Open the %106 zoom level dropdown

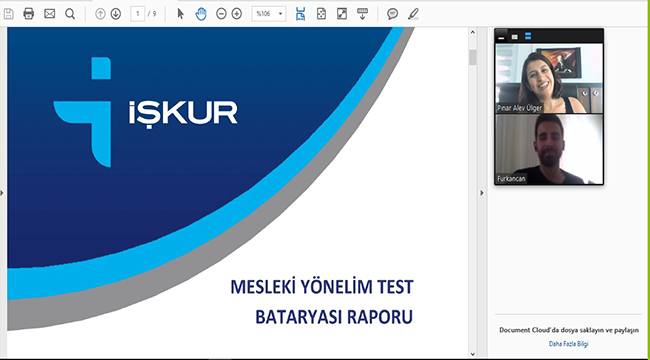[x=269, y=14]
